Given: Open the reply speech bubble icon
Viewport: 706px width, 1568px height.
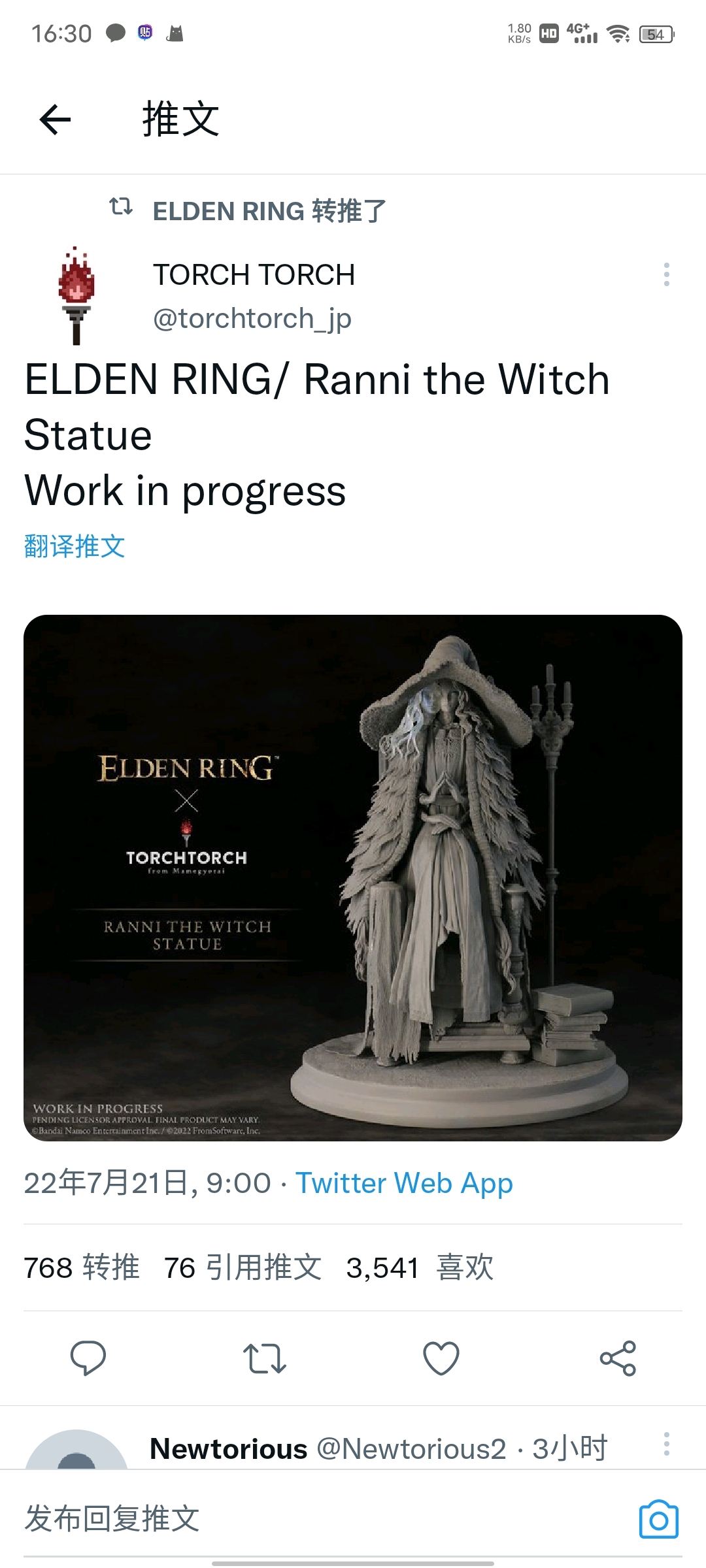Looking at the screenshot, I should [88, 1358].
